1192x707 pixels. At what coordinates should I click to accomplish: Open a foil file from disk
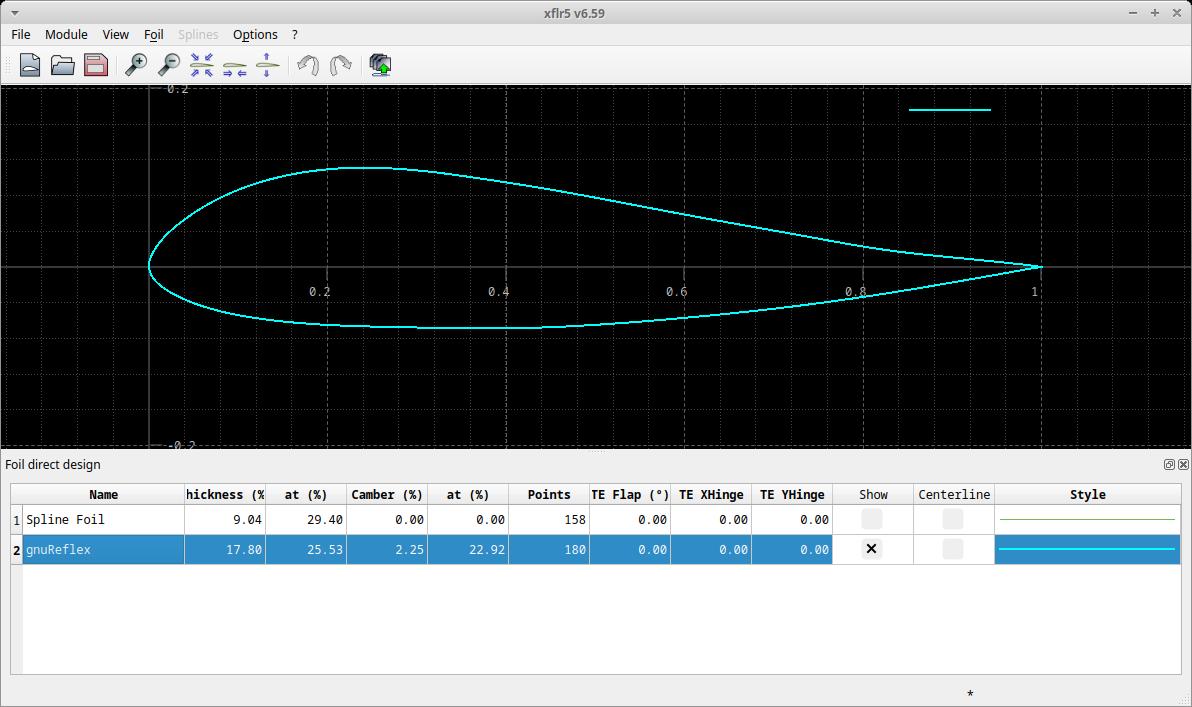pyautogui.click(x=62, y=64)
